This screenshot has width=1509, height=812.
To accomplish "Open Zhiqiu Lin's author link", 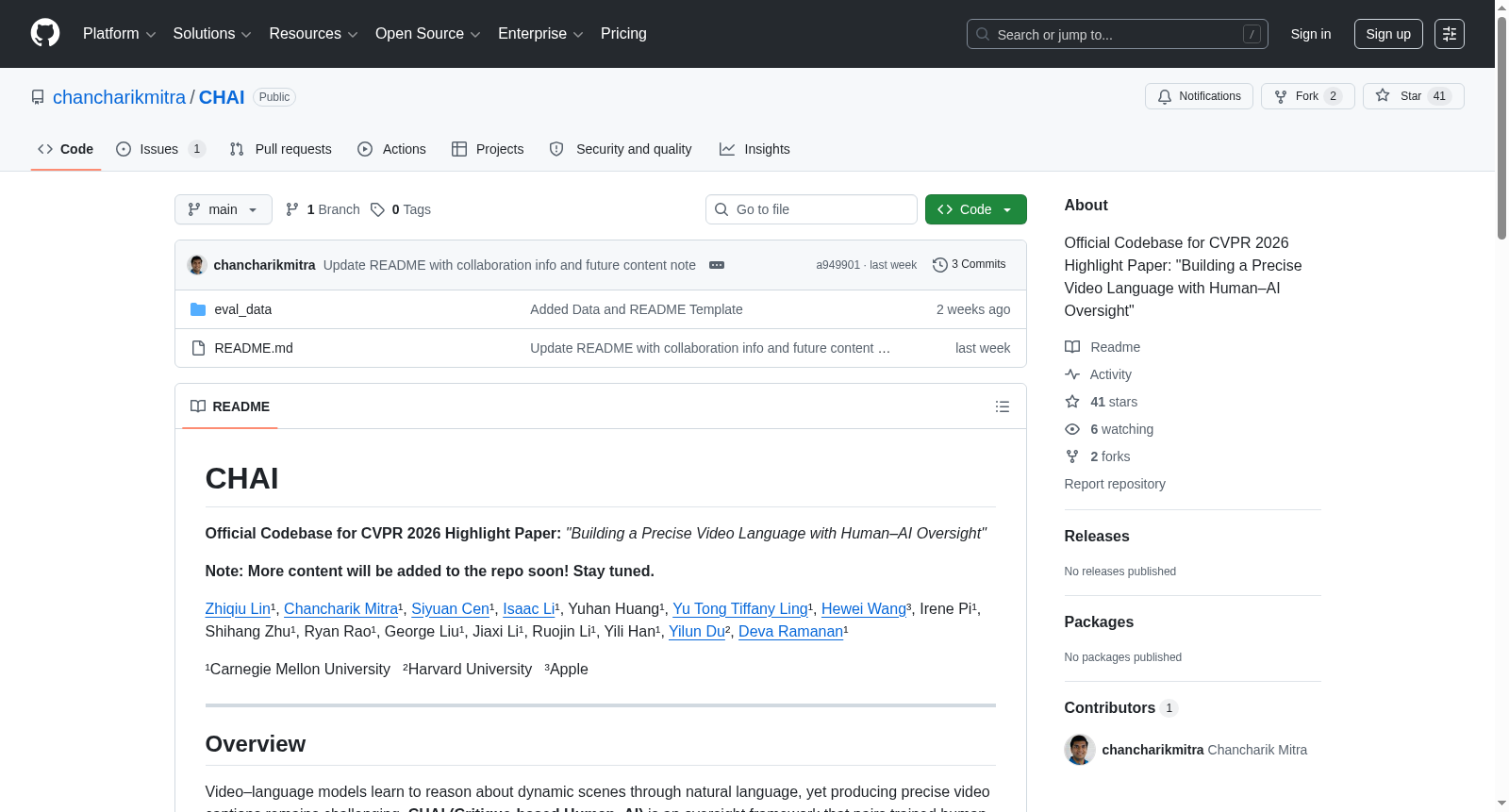I will click(239, 609).
